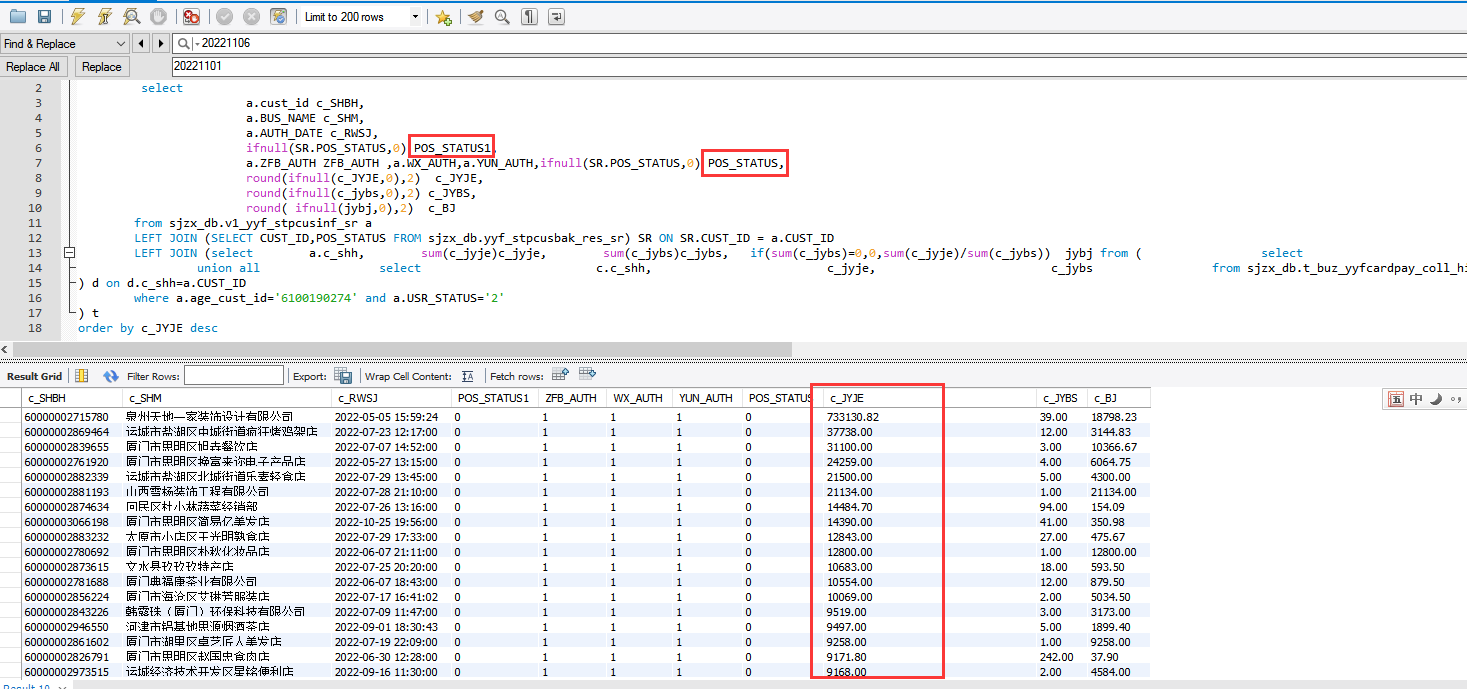
Task: Toggle wrap cell content in results
Action: pos(467,376)
